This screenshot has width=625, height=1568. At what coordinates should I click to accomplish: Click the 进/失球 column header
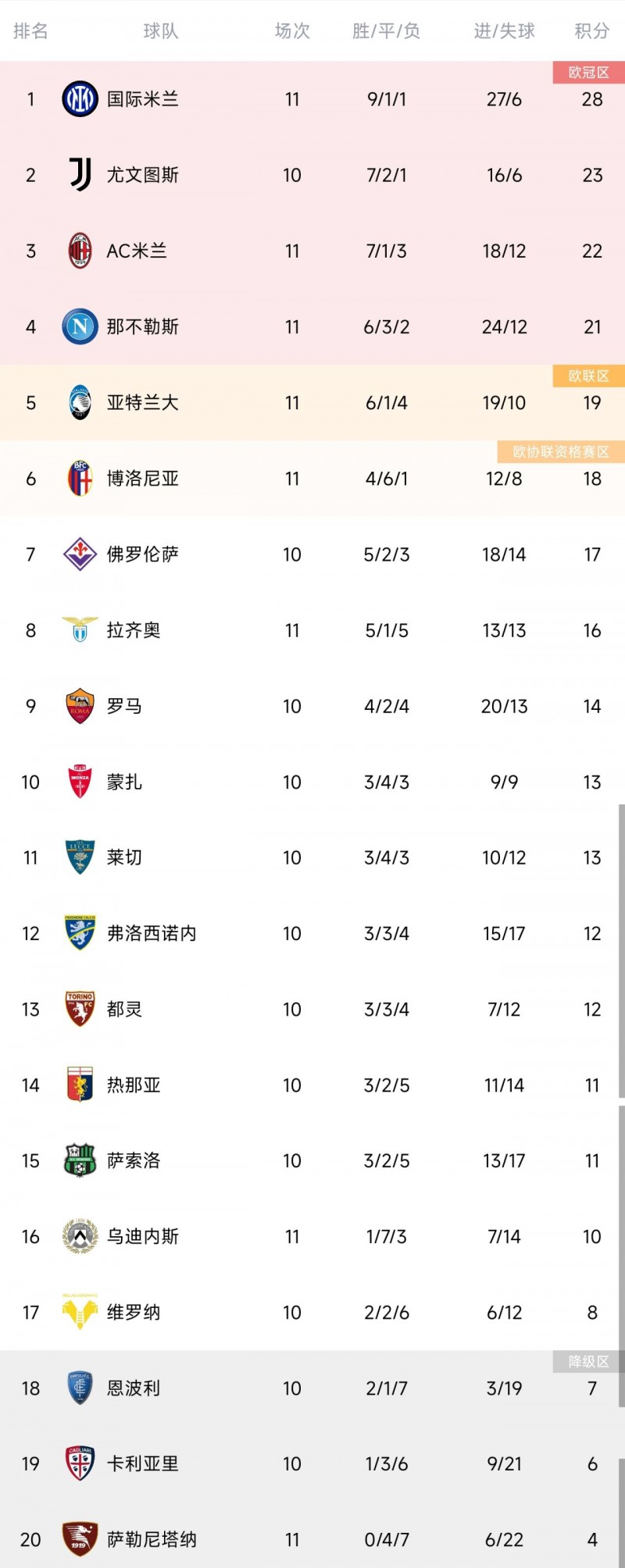[x=504, y=32]
